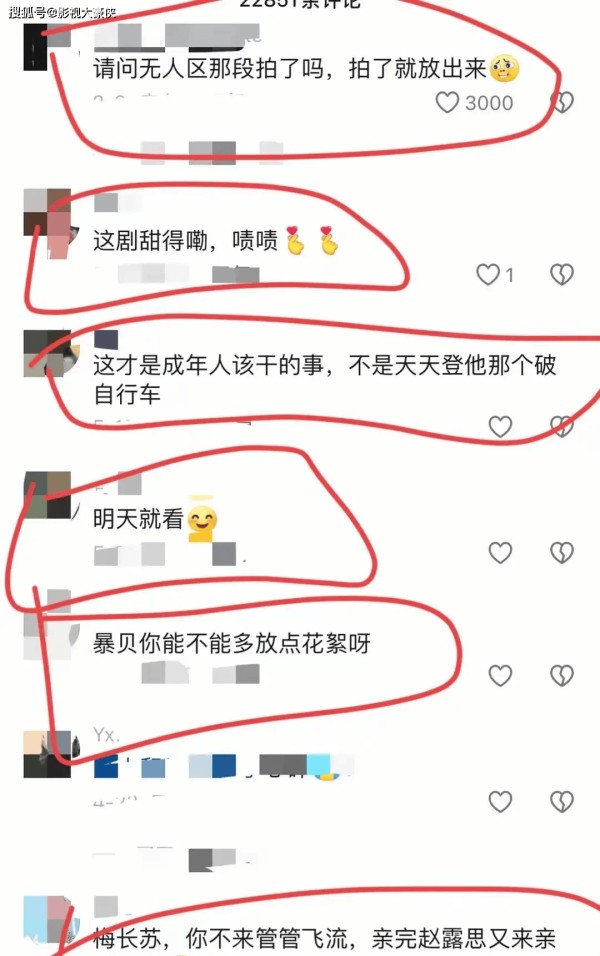
Task: Dislike the 无人区 comment with broken heart
Action: pos(562,102)
